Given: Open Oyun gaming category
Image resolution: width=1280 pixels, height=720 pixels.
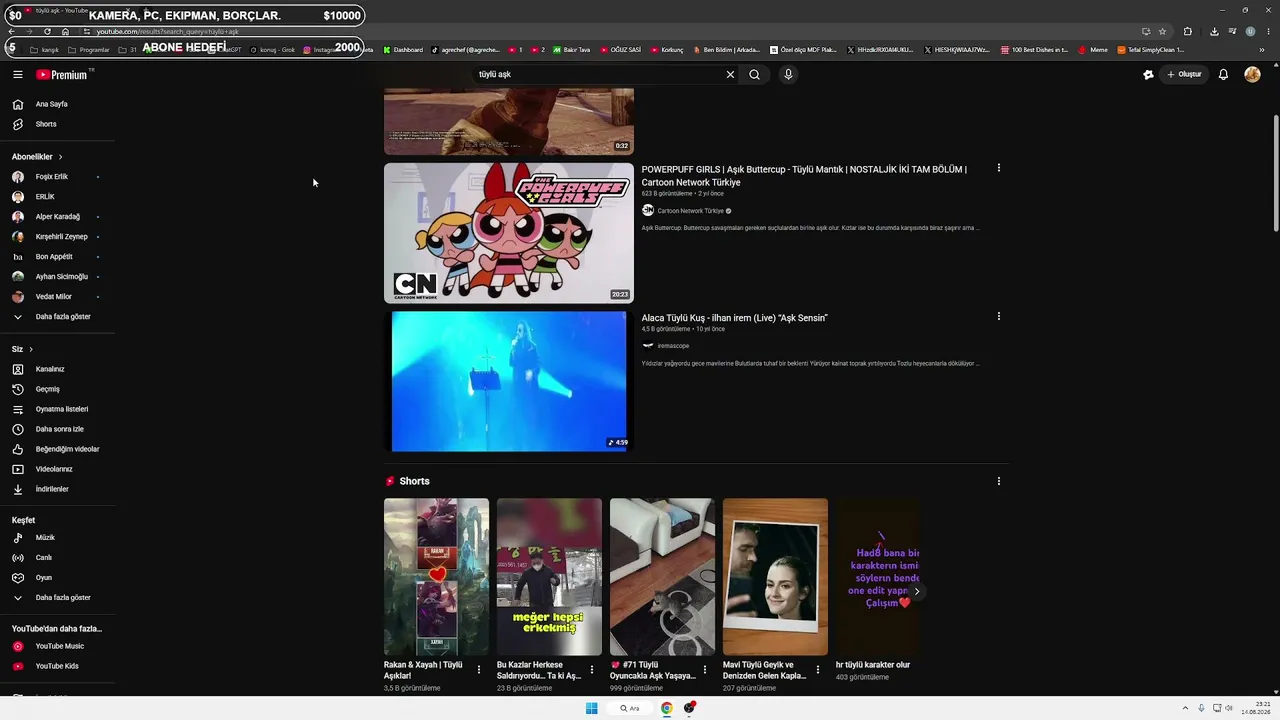Looking at the screenshot, I should (x=44, y=578).
